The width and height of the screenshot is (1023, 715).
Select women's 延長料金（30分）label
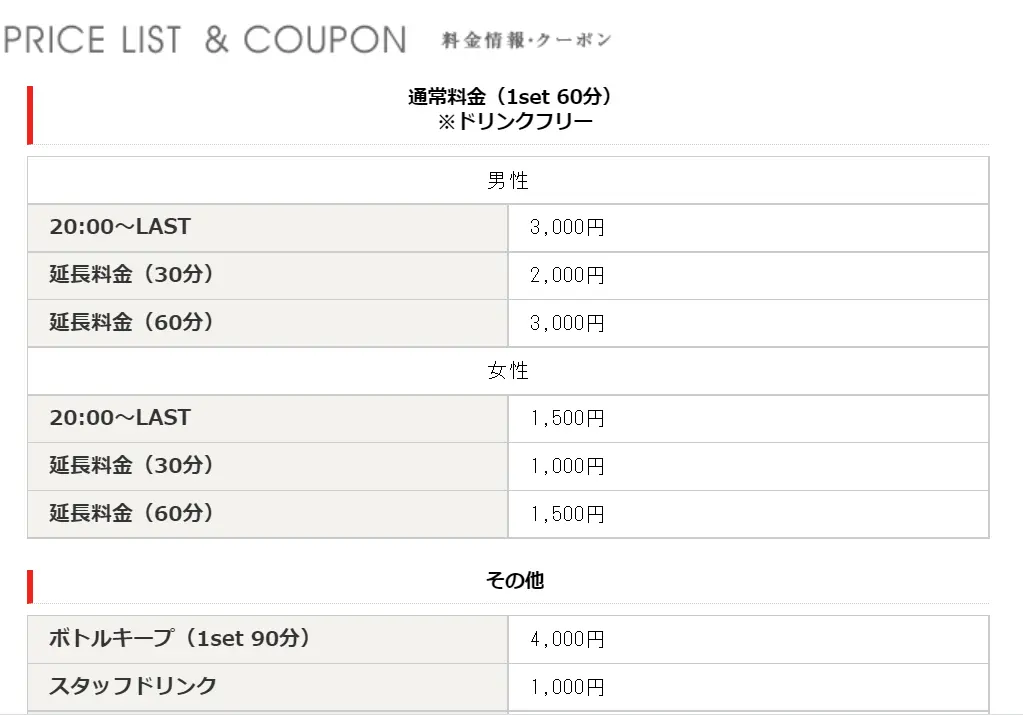[131, 465]
